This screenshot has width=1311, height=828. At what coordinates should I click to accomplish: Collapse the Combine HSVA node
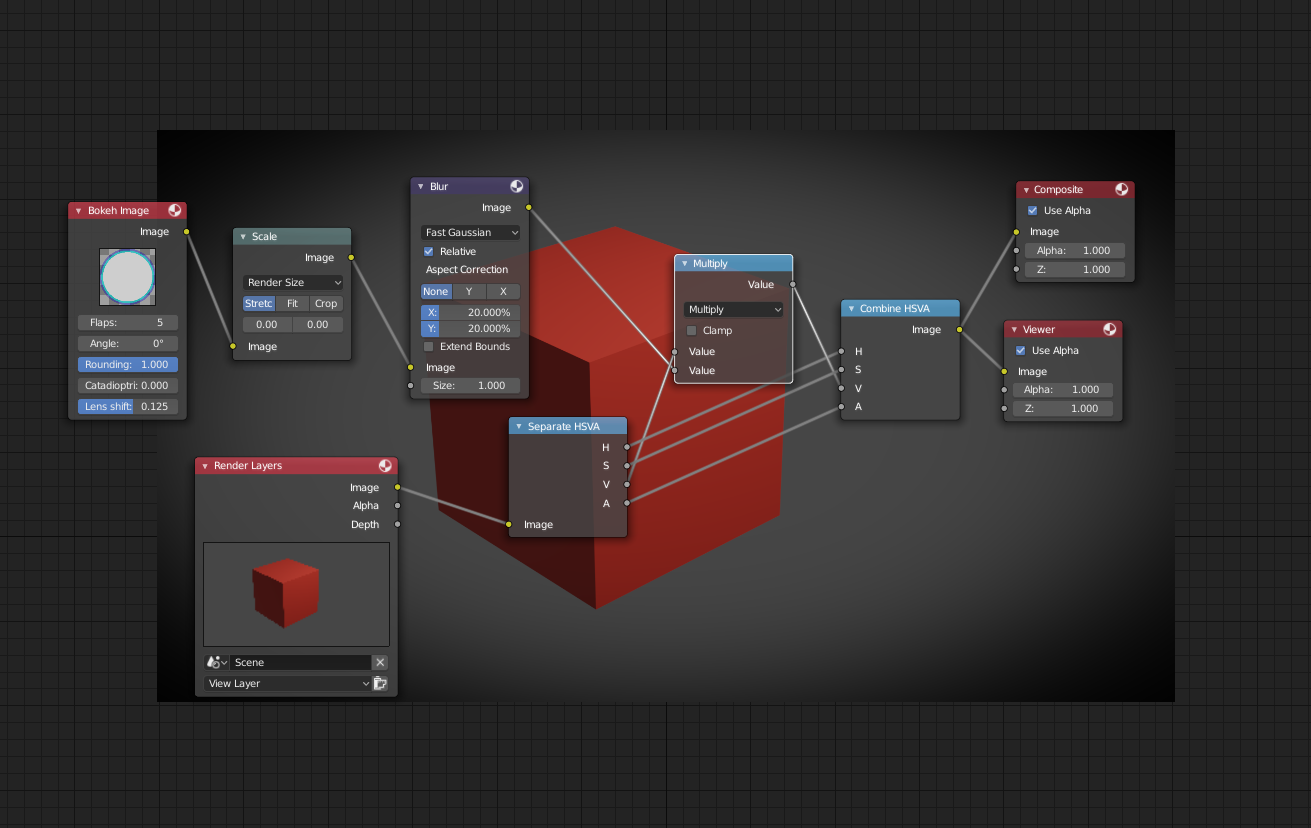[x=851, y=308]
